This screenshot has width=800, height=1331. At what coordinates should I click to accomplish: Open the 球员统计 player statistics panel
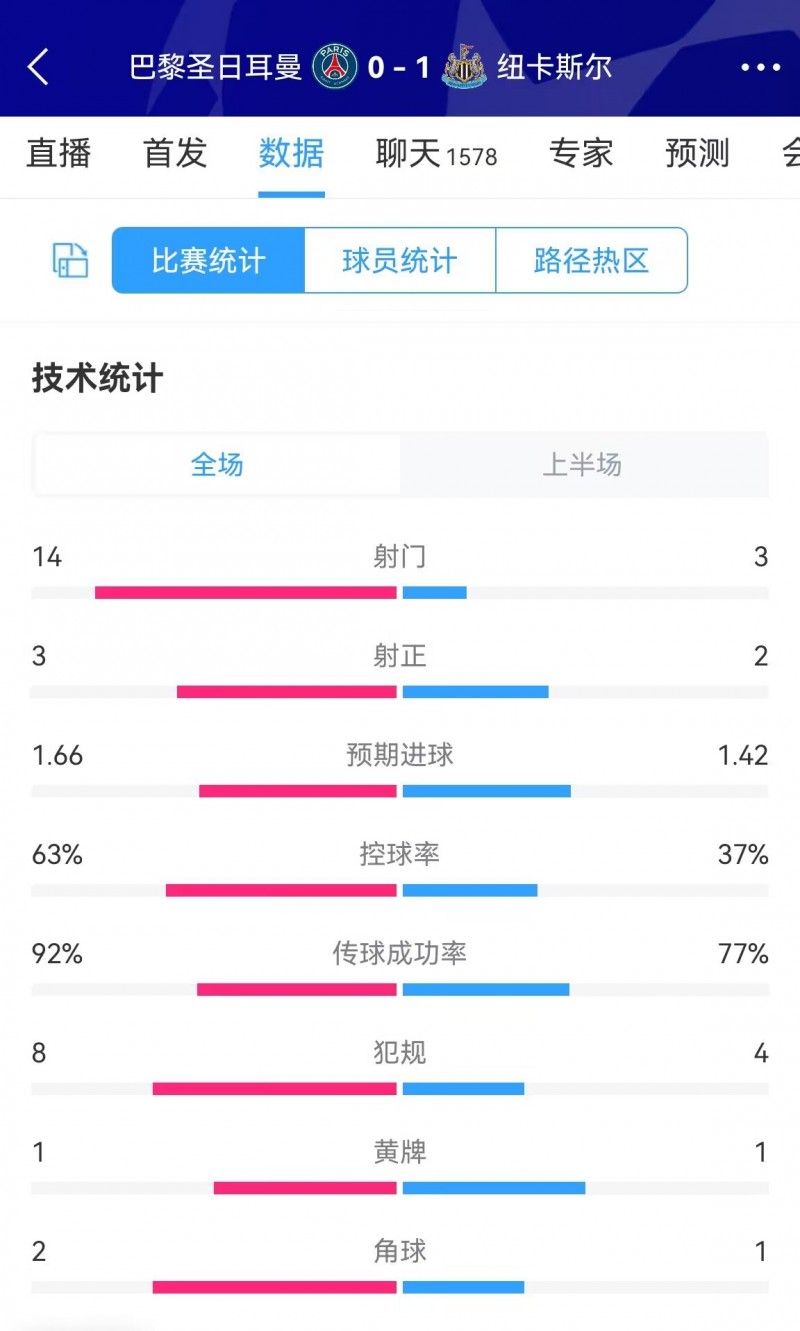point(399,260)
